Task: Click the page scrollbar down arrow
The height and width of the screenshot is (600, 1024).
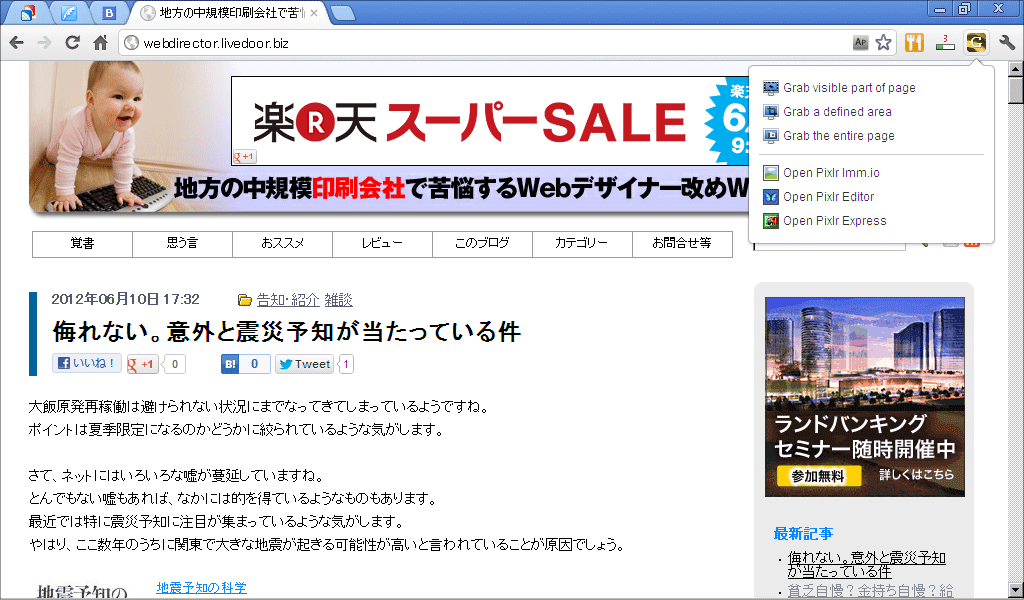Action: pyautogui.click(x=1016, y=589)
